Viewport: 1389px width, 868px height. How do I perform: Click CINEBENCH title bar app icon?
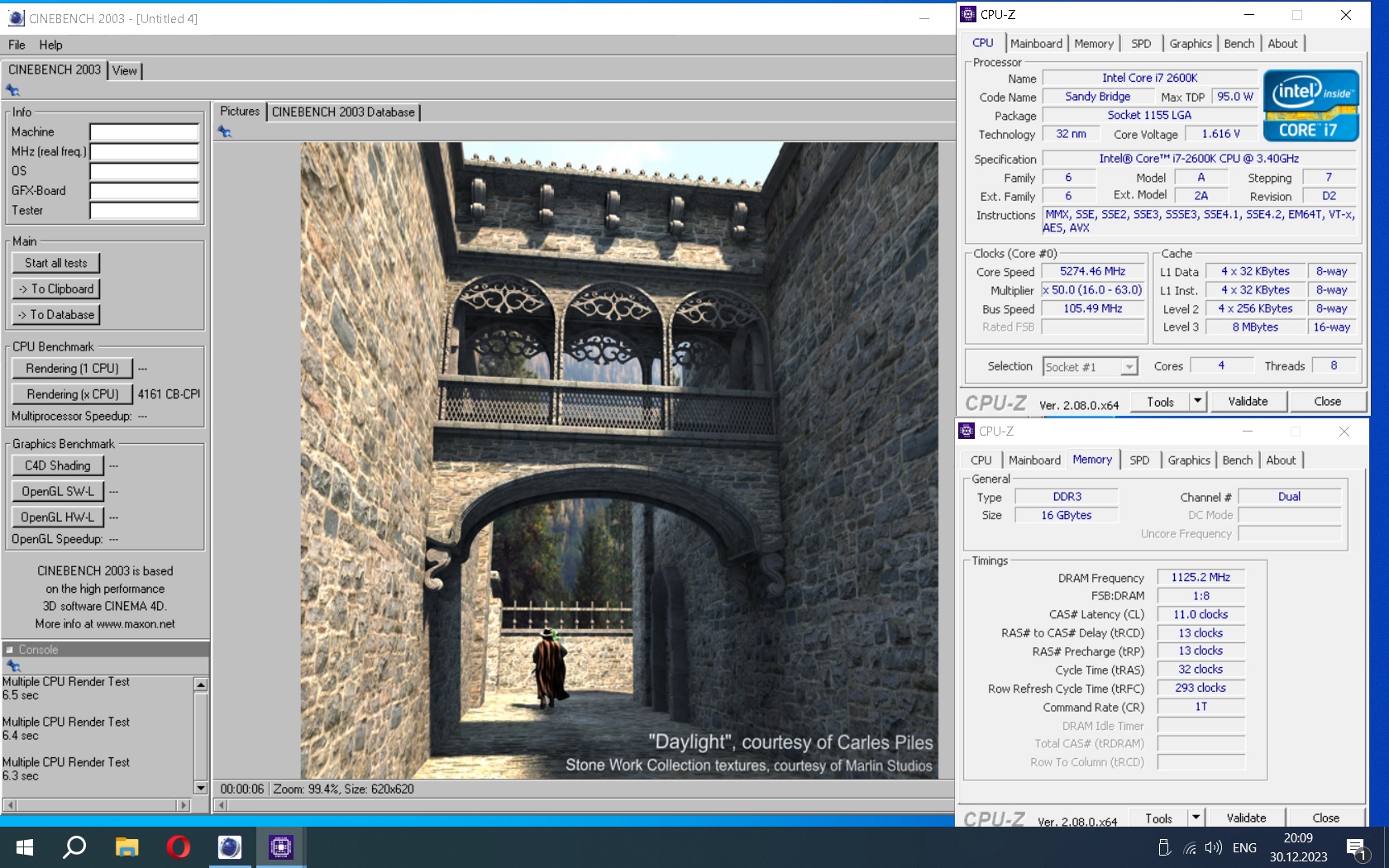(x=17, y=17)
